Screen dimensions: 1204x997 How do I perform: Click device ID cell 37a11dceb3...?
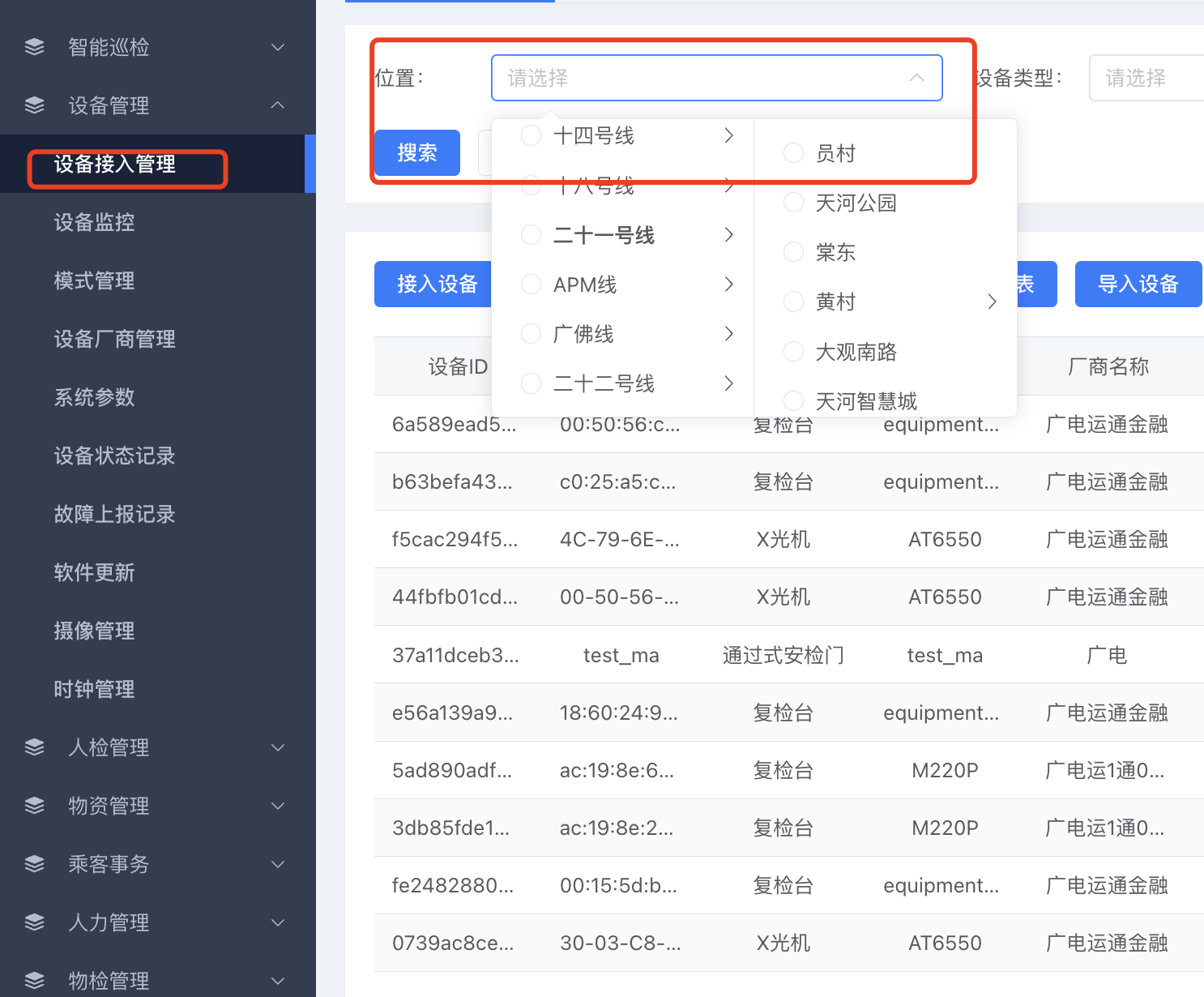(x=455, y=655)
